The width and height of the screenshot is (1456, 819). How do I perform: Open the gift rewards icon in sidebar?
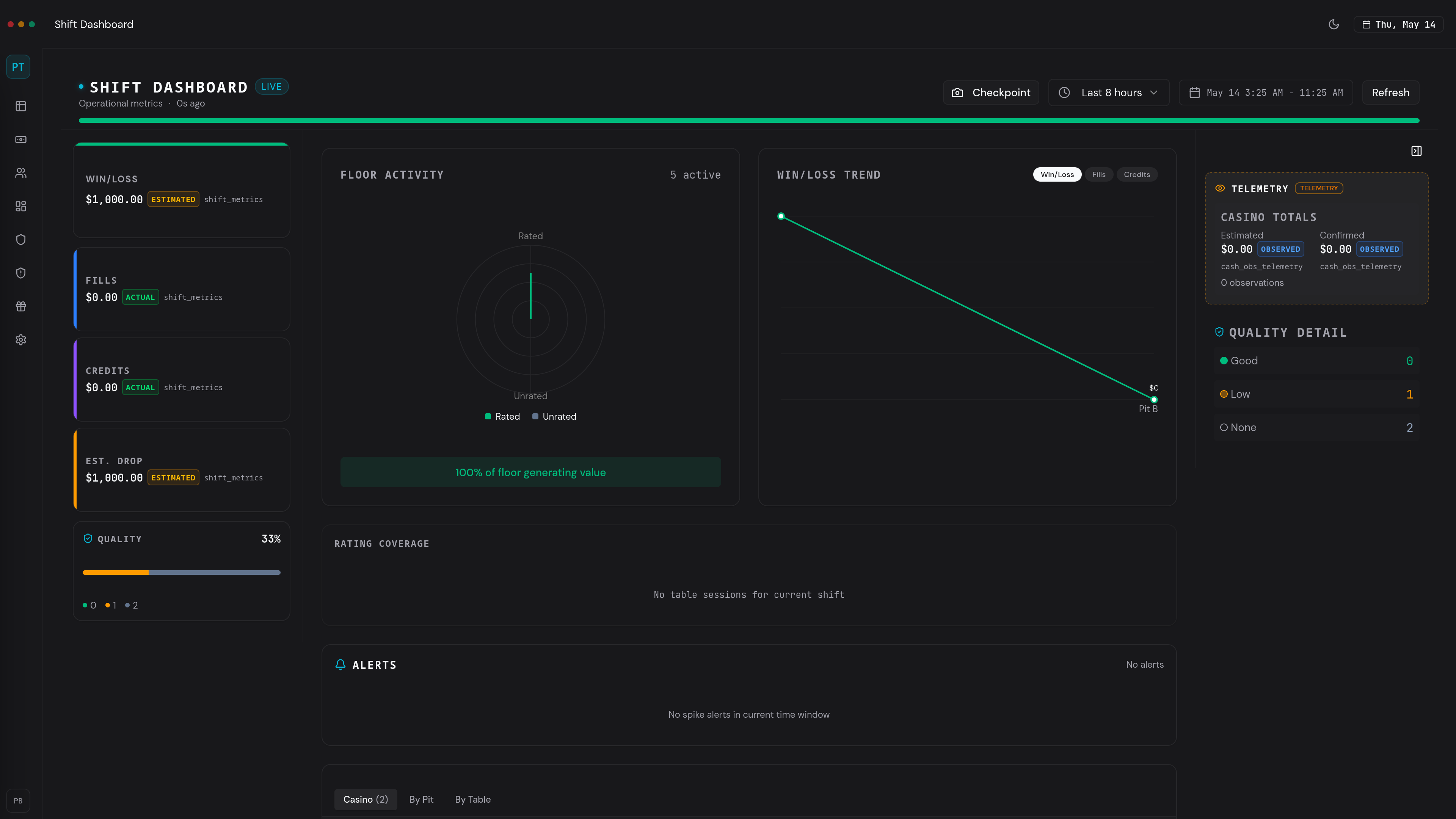pyautogui.click(x=21, y=306)
